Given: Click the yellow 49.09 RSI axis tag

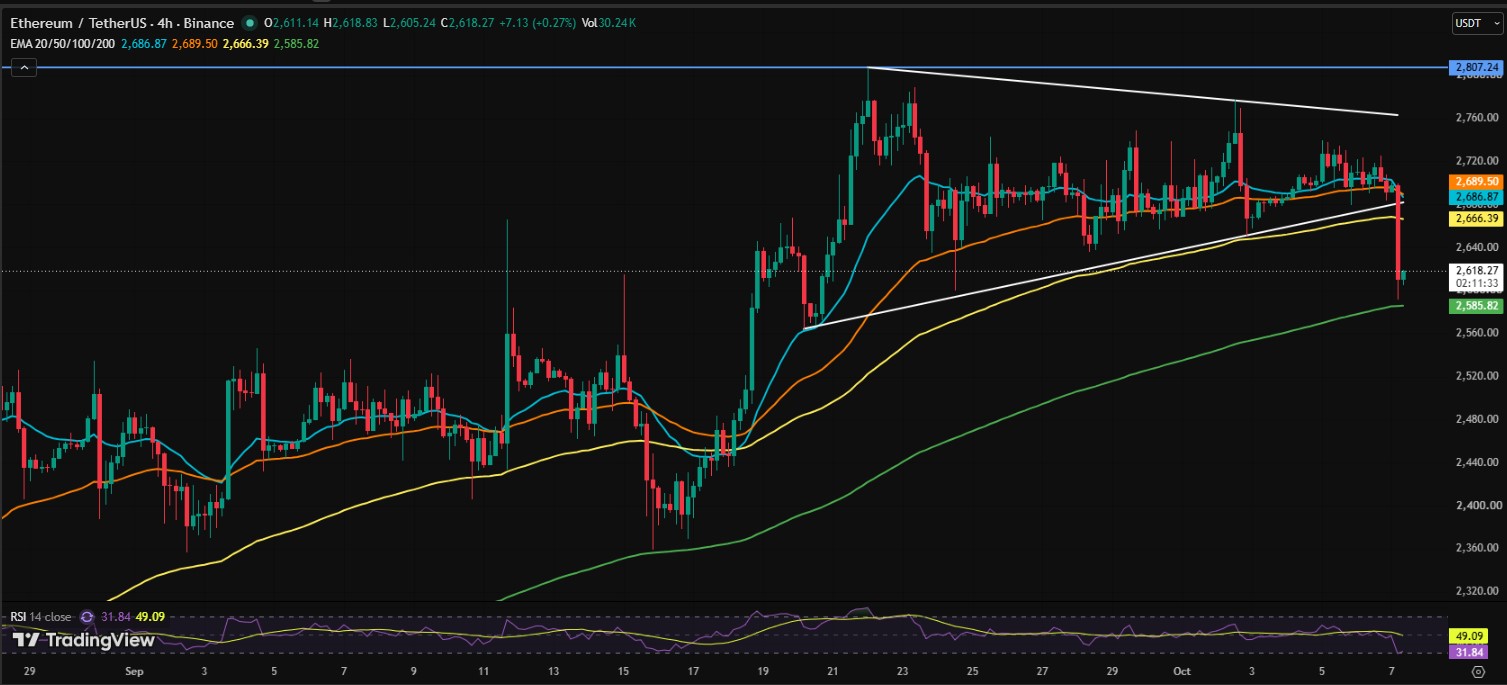Looking at the screenshot, I should click(1468, 636).
